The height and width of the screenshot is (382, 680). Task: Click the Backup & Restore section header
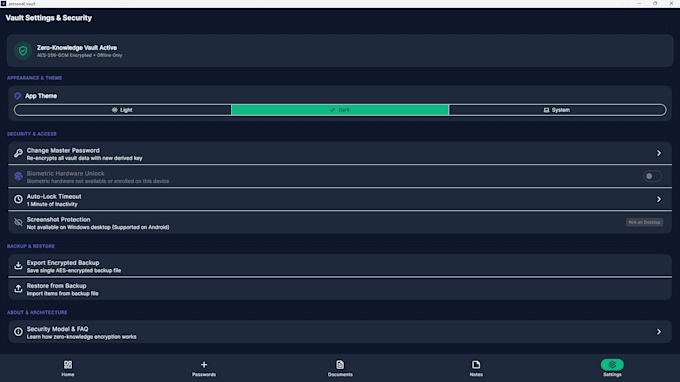31,246
